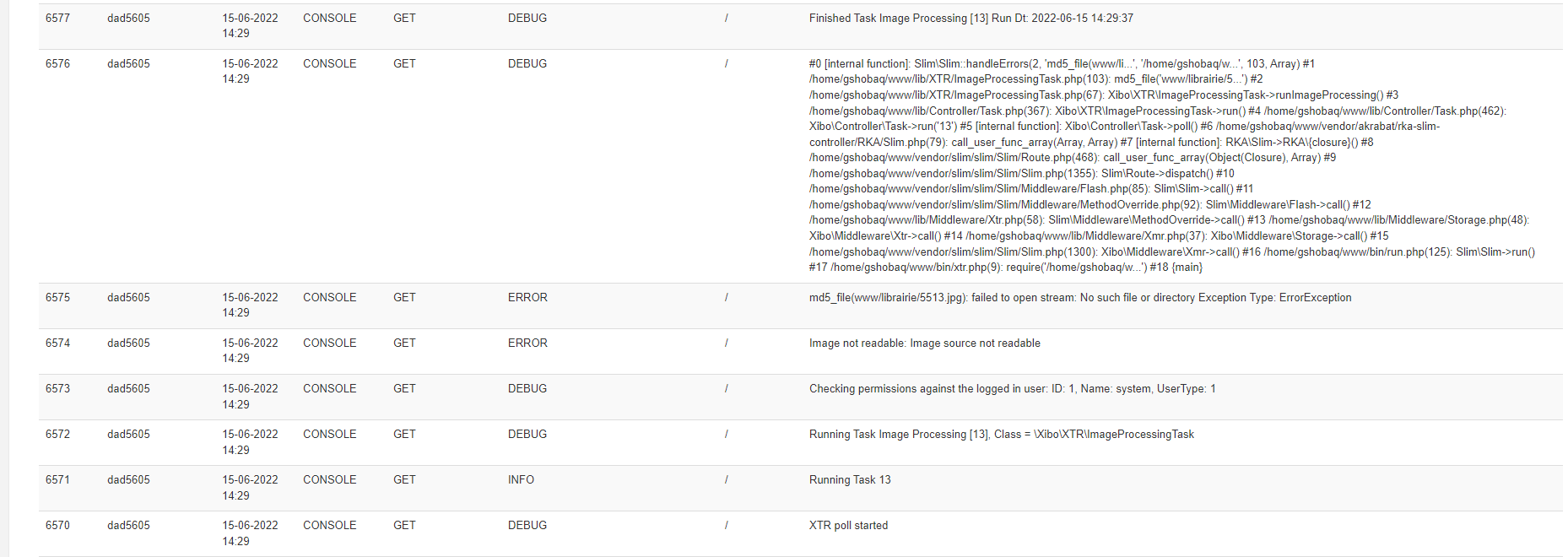Screen dimensions: 1568x557
Task: Click the CONSOLE channel cell in row 6576
Action: coord(329,63)
